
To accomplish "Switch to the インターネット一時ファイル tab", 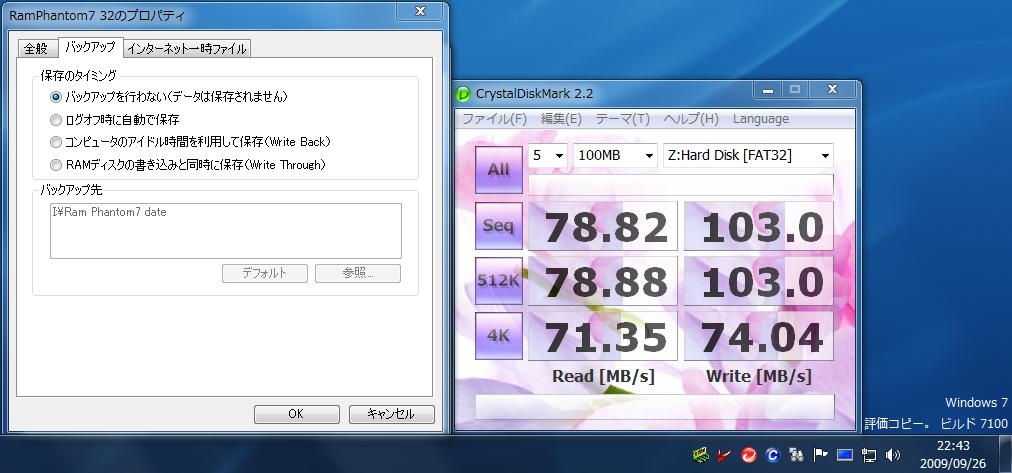I will (187, 48).
